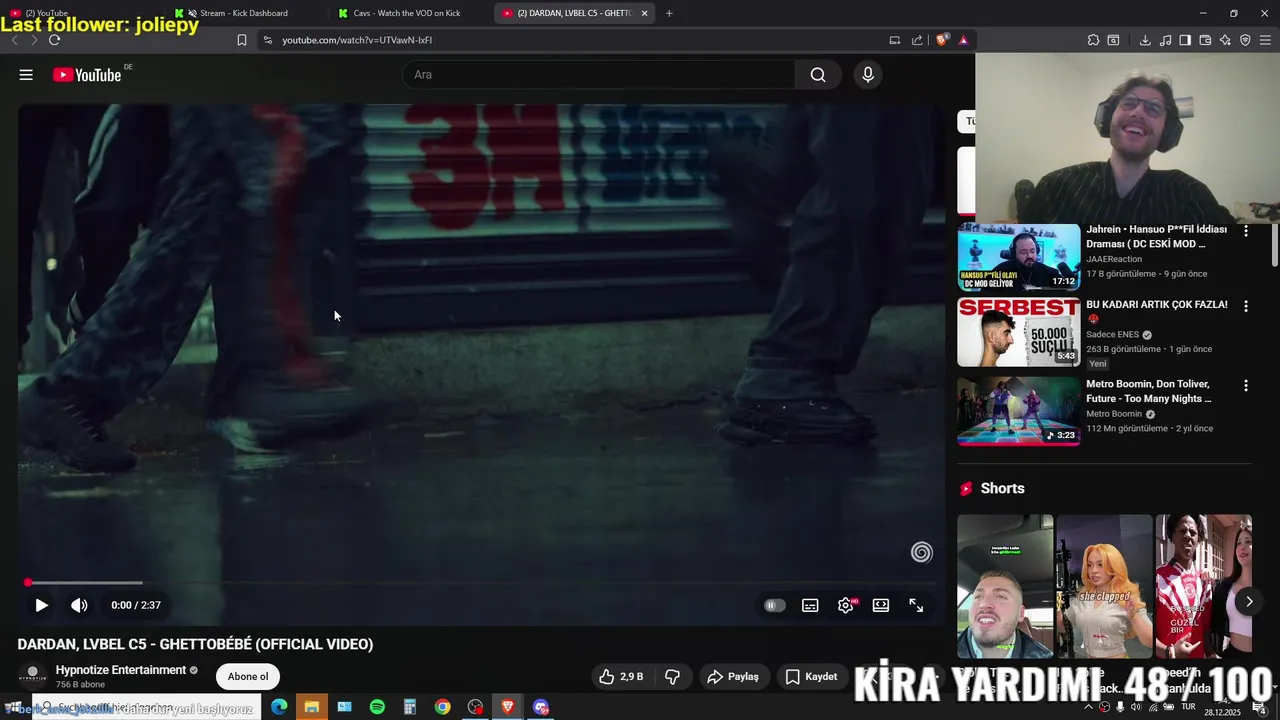Viewport: 1280px width, 720px height.
Task: Open the SERBEST Sadece ENES video thumbnail
Action: pos(1018,332)
